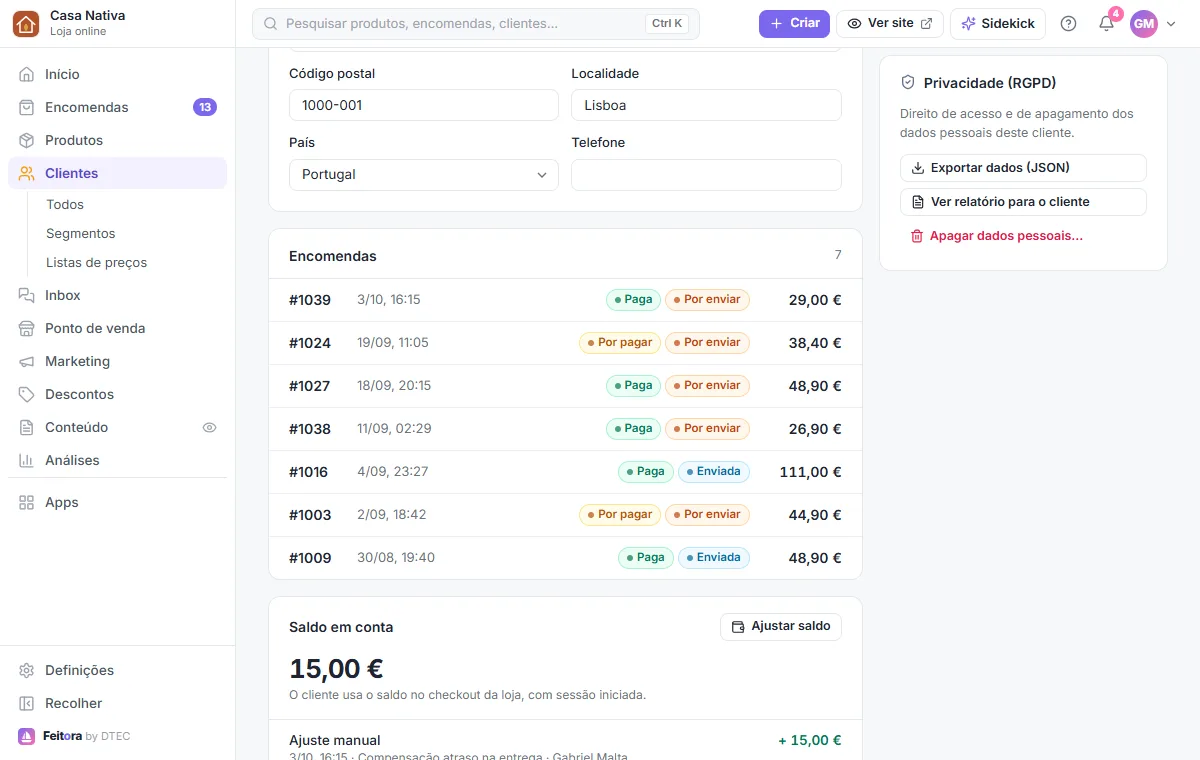1200x760 pixels.
Task: Open order #1016 row
Action: tap(565, 472)
